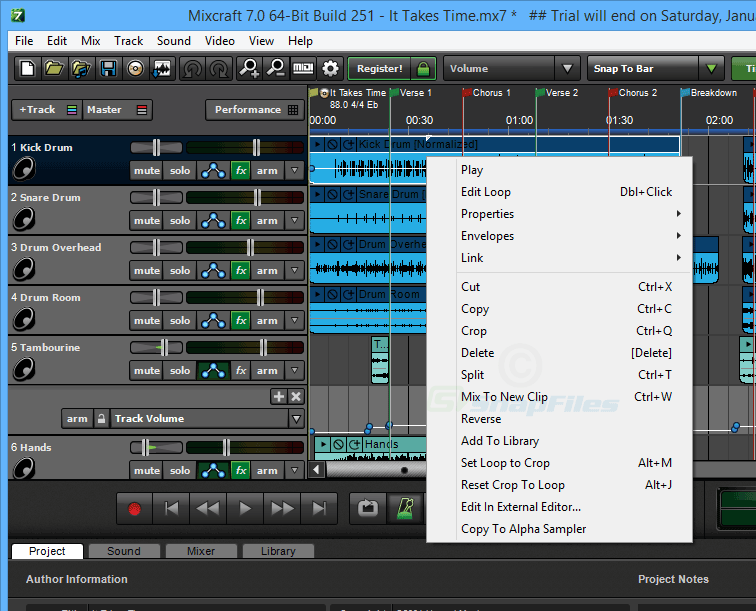Solo the Snare Drum track
756x611 pixels.
pyautogui.click(x=180, y=221)
